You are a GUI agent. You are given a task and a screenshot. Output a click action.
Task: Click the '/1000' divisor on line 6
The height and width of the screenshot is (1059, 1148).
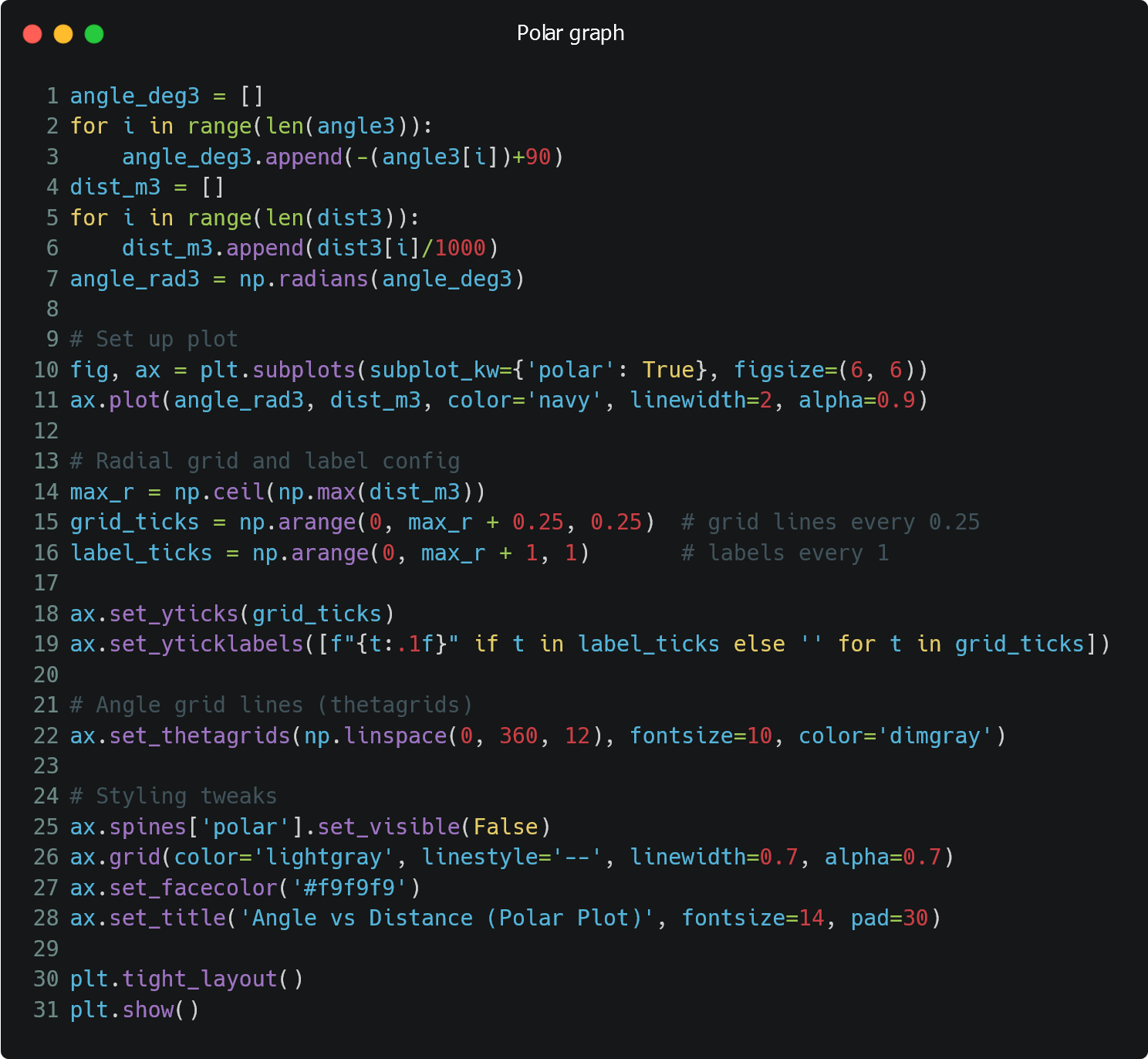tap(454, 249)
